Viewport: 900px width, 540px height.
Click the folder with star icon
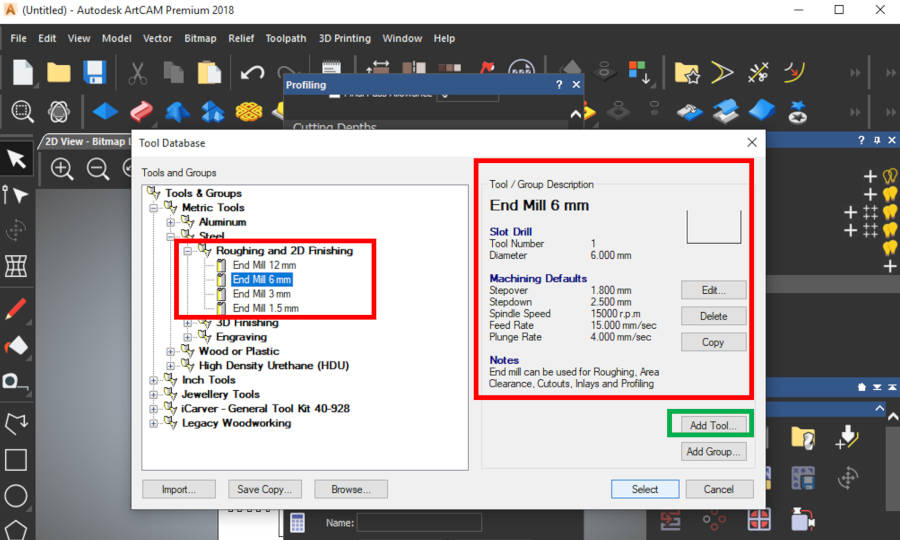pyautogui.click(x=687, y=73)
